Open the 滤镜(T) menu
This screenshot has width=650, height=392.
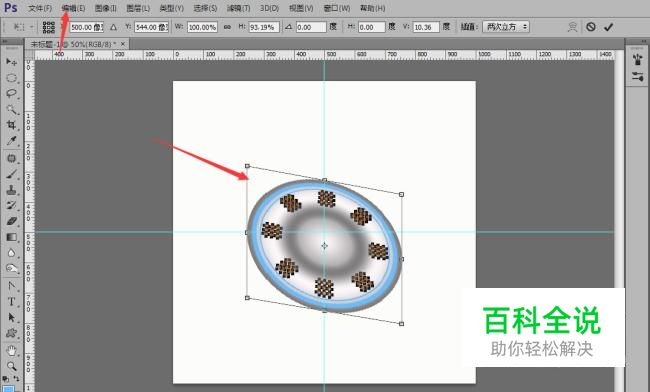238,8
